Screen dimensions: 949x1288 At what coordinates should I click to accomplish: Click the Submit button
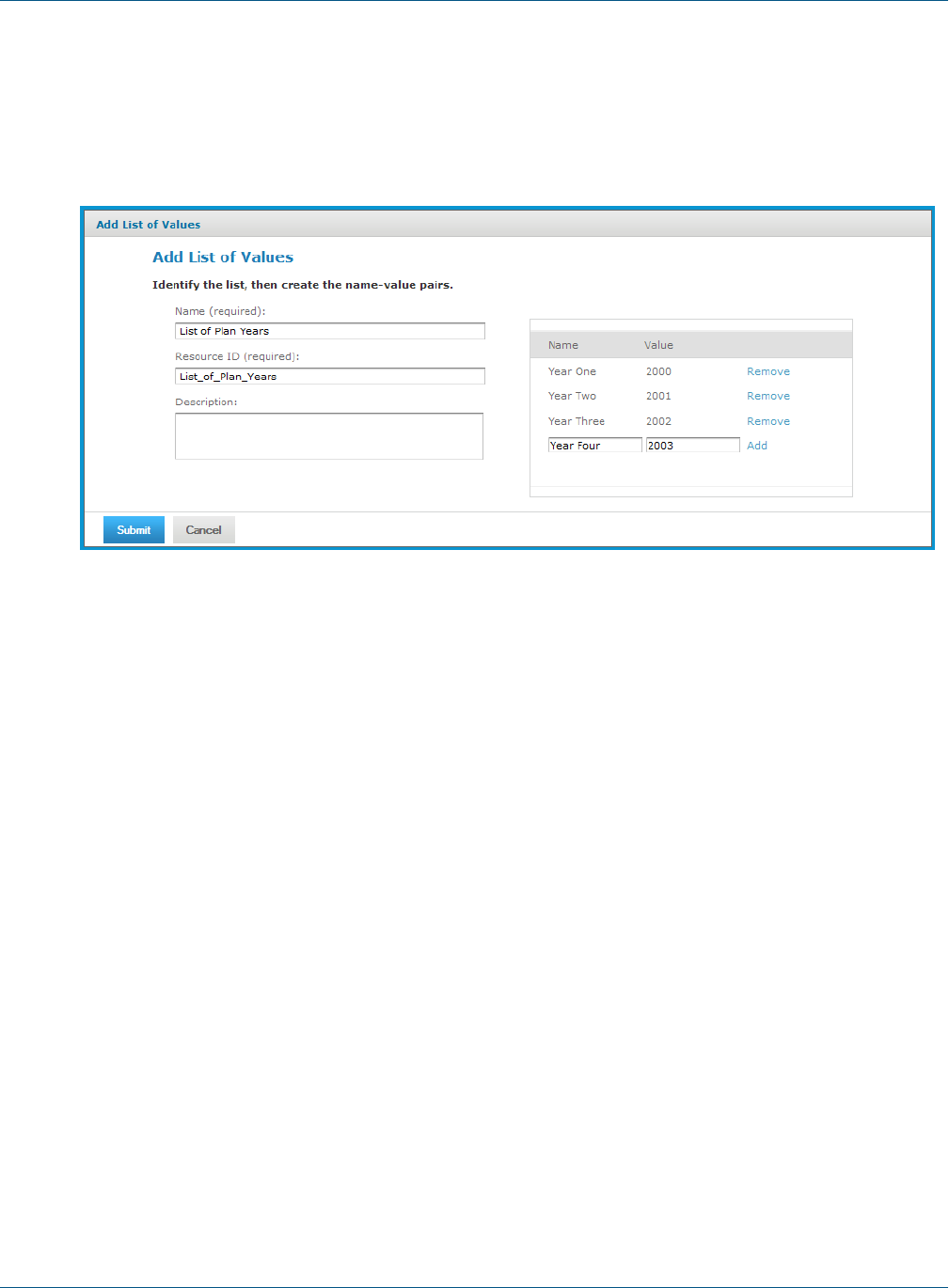click(x=134, y=530)
